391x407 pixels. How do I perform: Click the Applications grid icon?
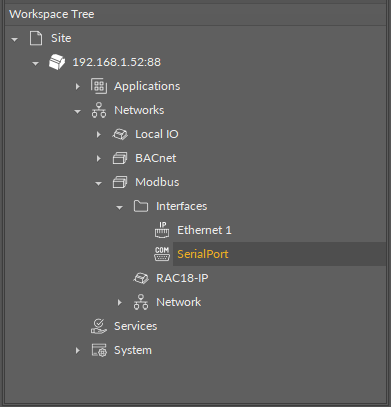[99, 86]
